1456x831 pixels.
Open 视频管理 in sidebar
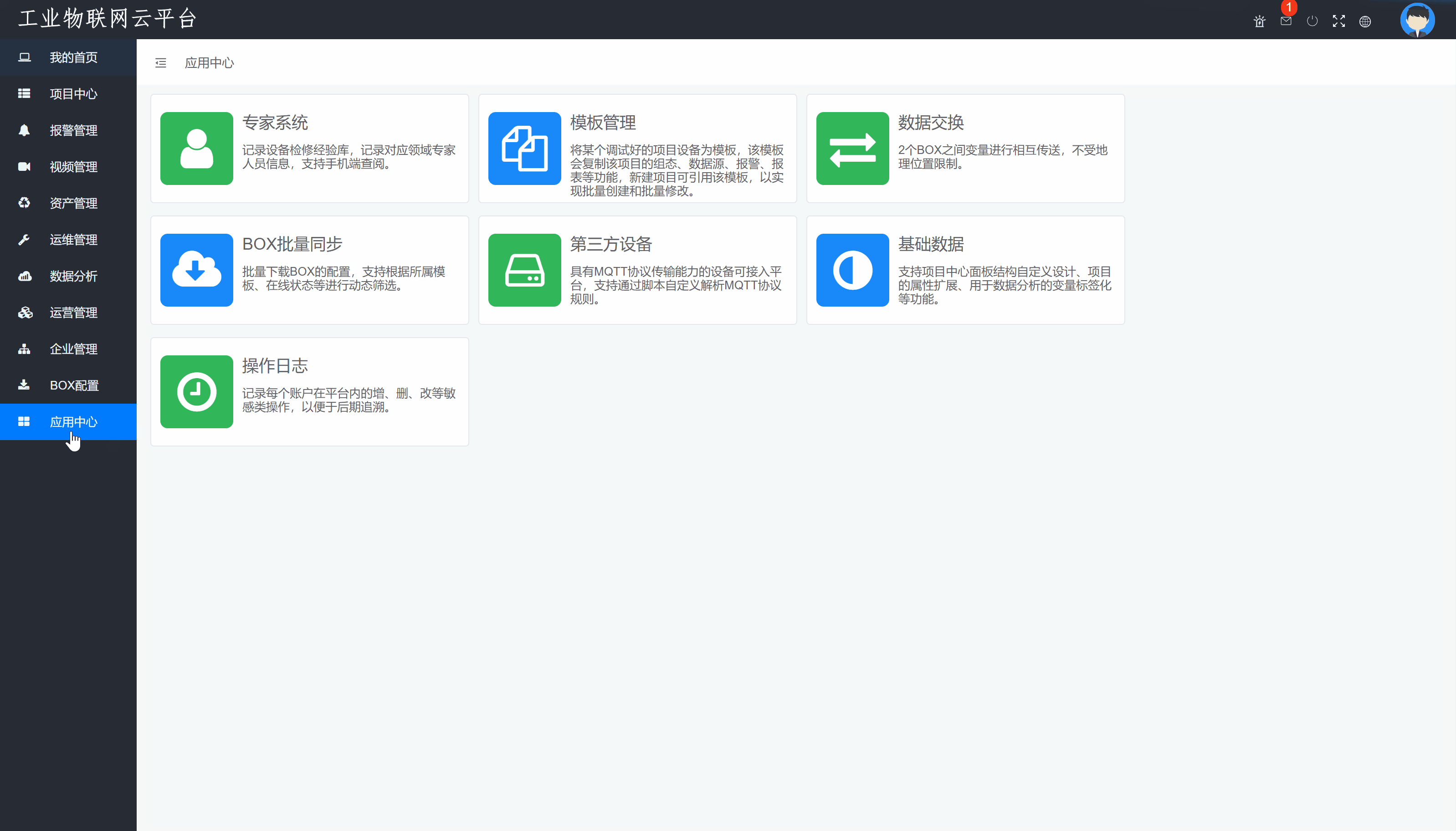click(68, 167)
